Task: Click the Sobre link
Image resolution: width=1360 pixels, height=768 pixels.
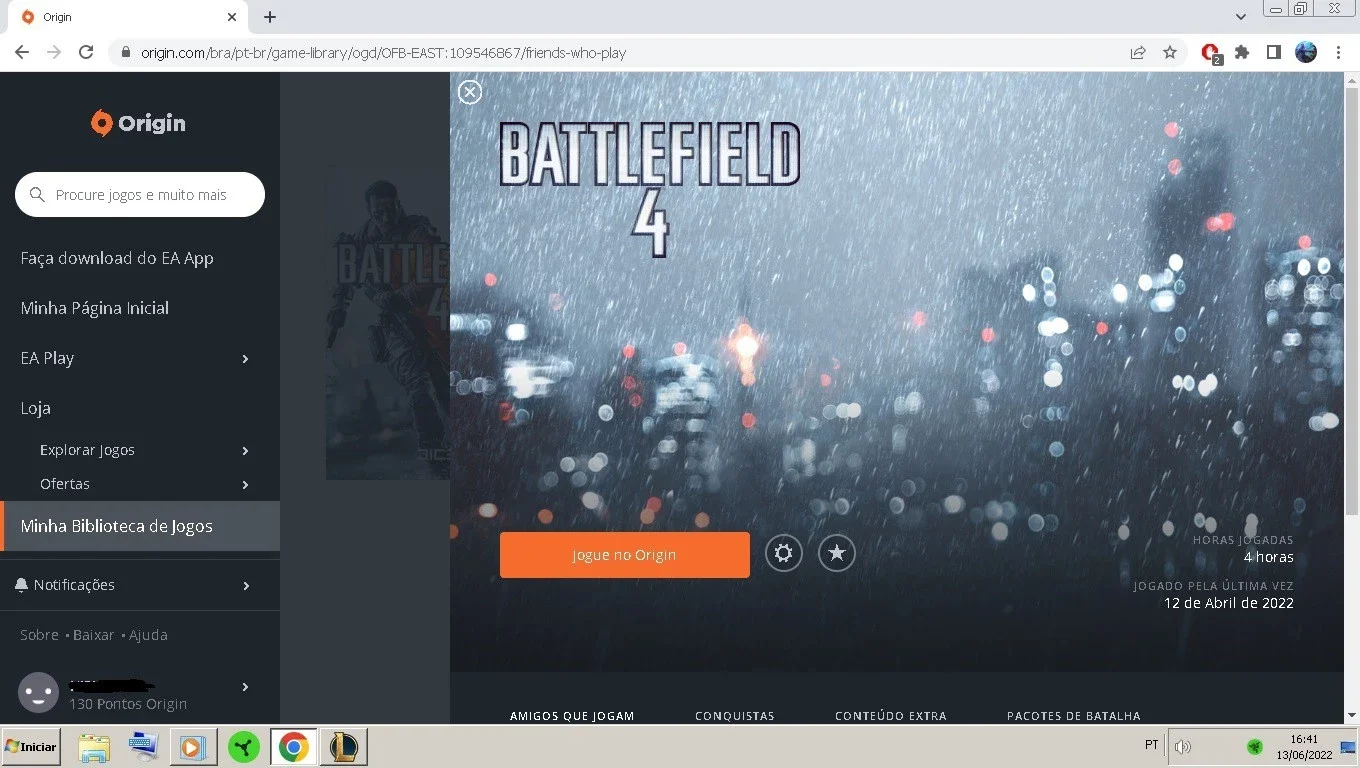Action: pos(40,635)
